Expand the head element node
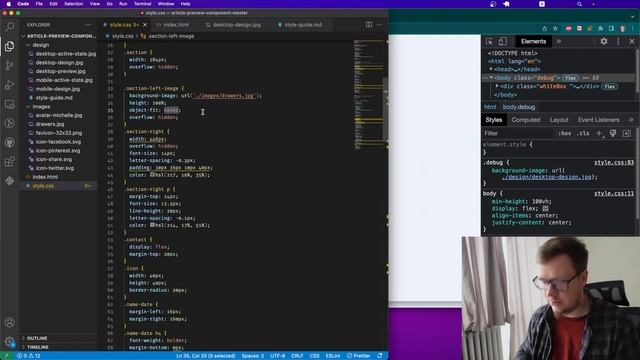The image size is (640, 360). 491,69
